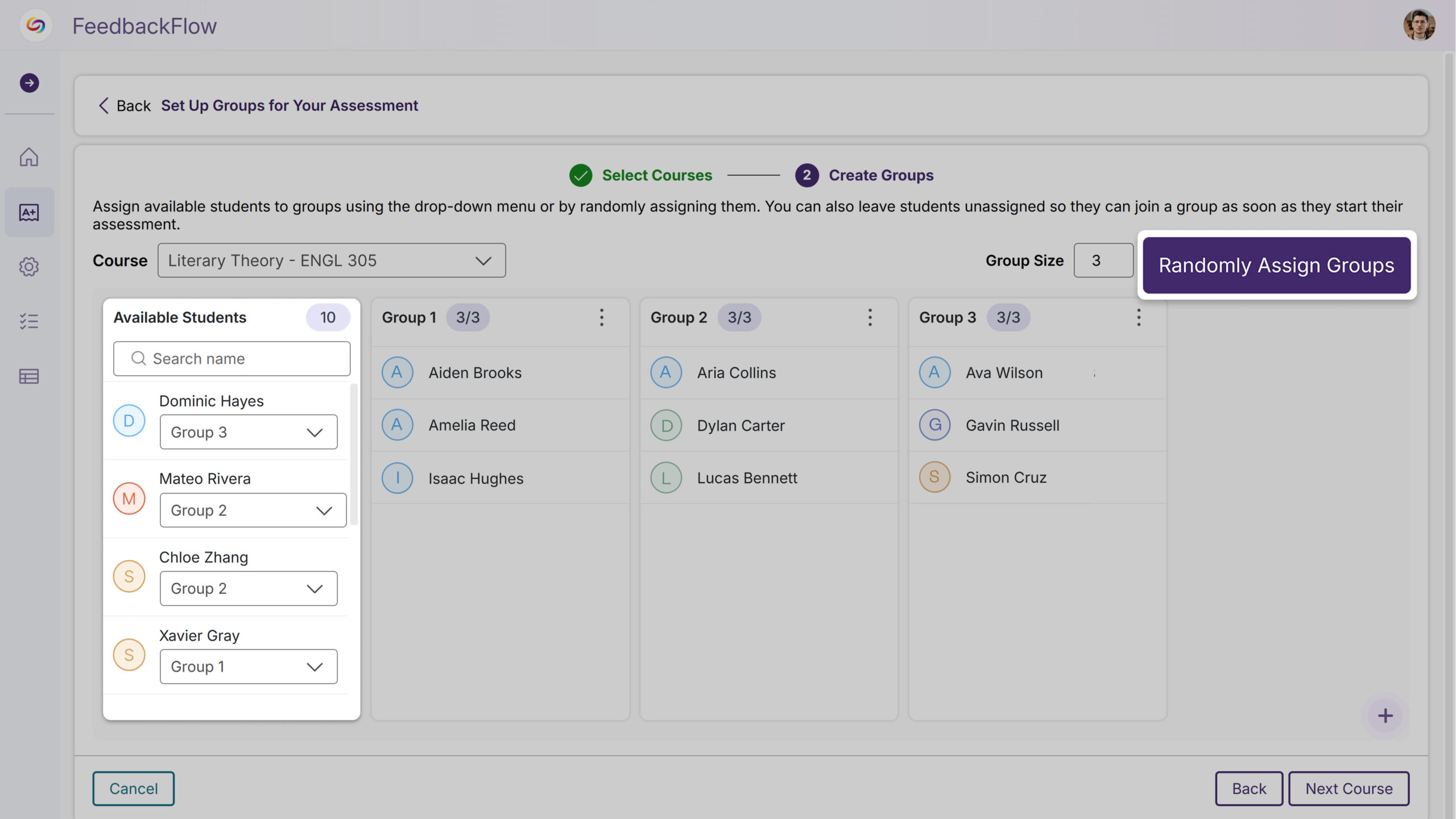Open Group 3 three-dot options menu
Screen dimensions: 1456x819
coord(1139,317)
